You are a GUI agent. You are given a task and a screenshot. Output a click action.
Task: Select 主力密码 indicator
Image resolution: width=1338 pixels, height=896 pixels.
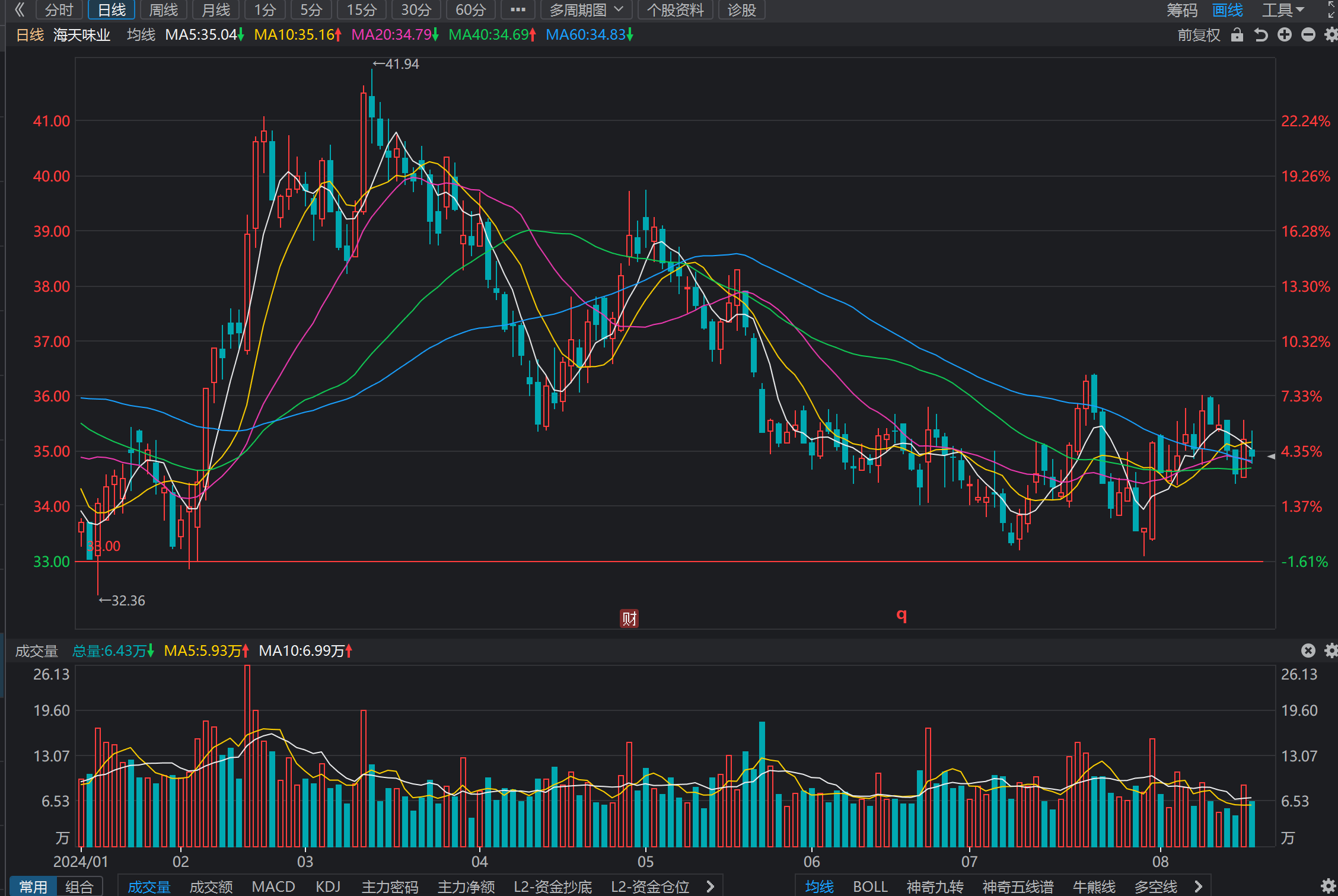pyautogui.click(x=390, y=887)
